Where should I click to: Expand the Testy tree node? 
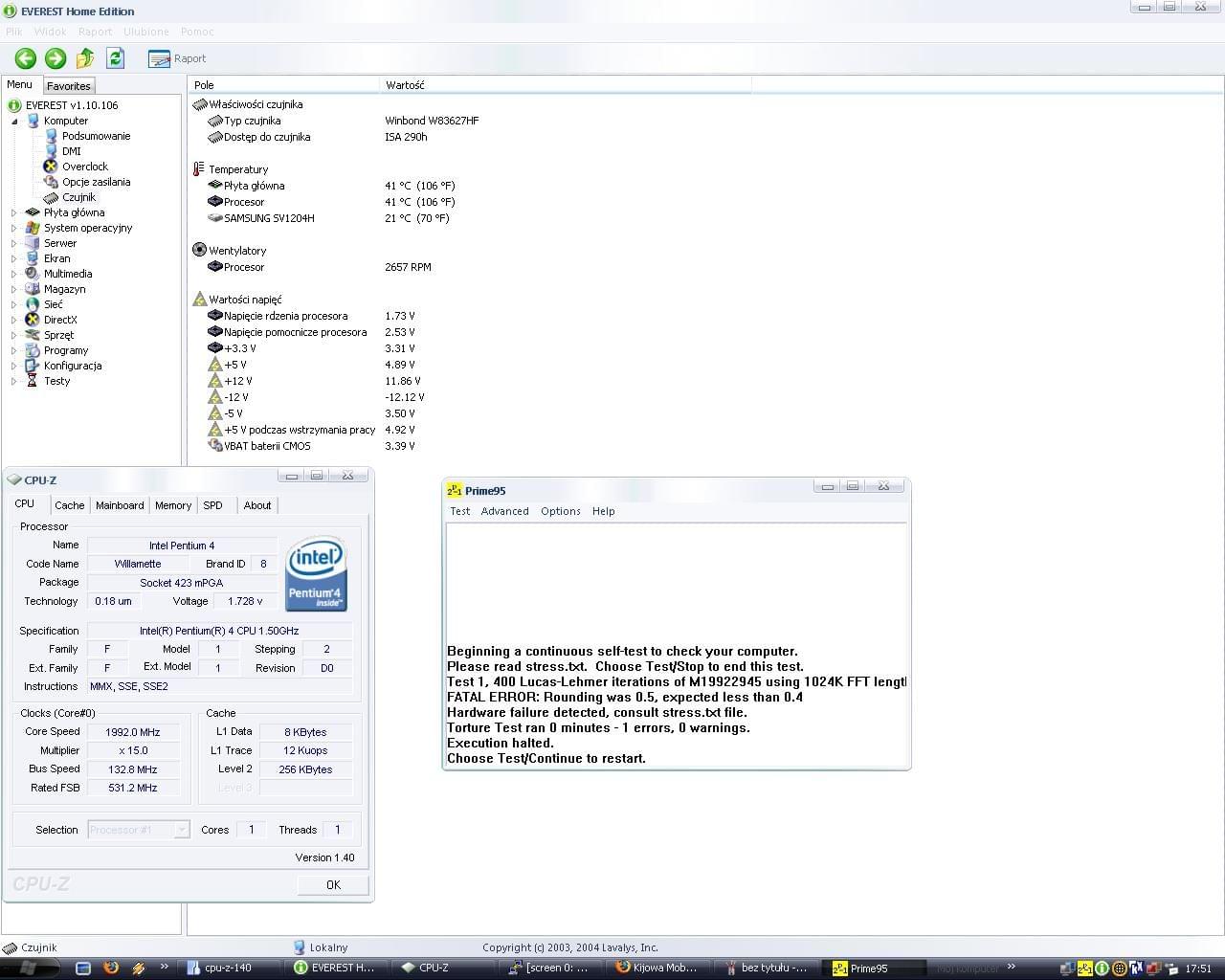click(x=14, y=381)
